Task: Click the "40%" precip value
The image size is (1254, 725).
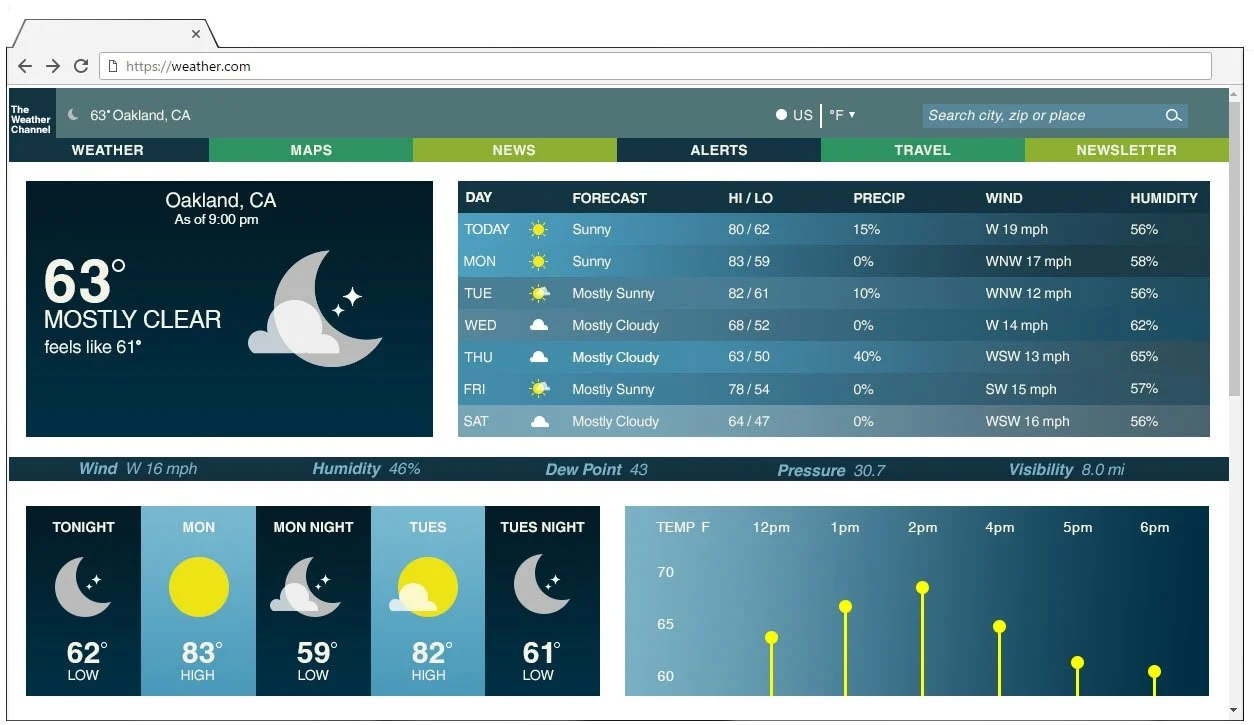Action: point(867,357)
